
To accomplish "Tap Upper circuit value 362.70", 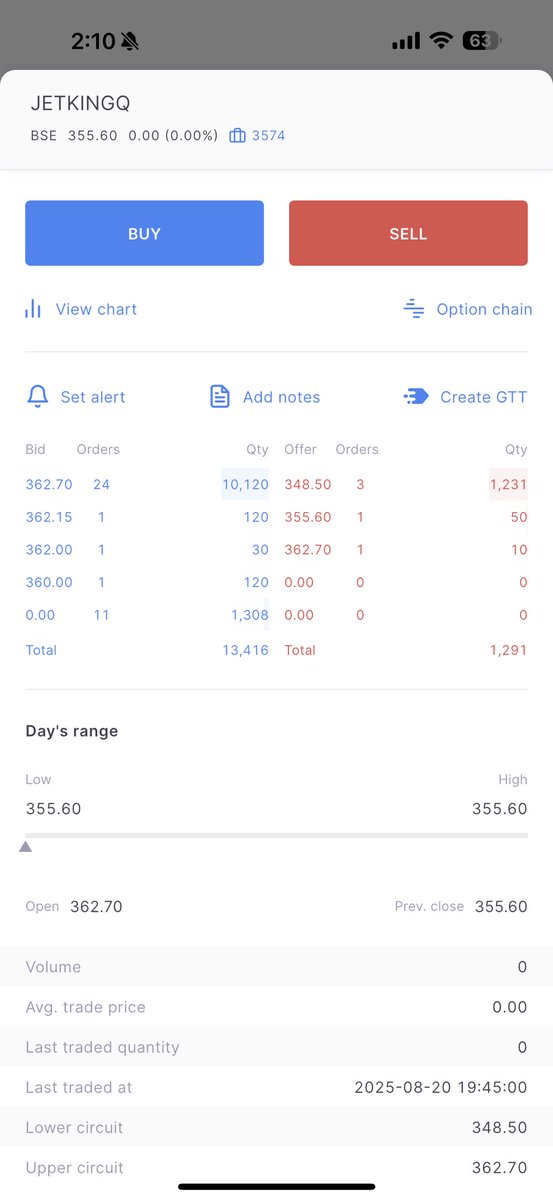I will [500, 1167].
